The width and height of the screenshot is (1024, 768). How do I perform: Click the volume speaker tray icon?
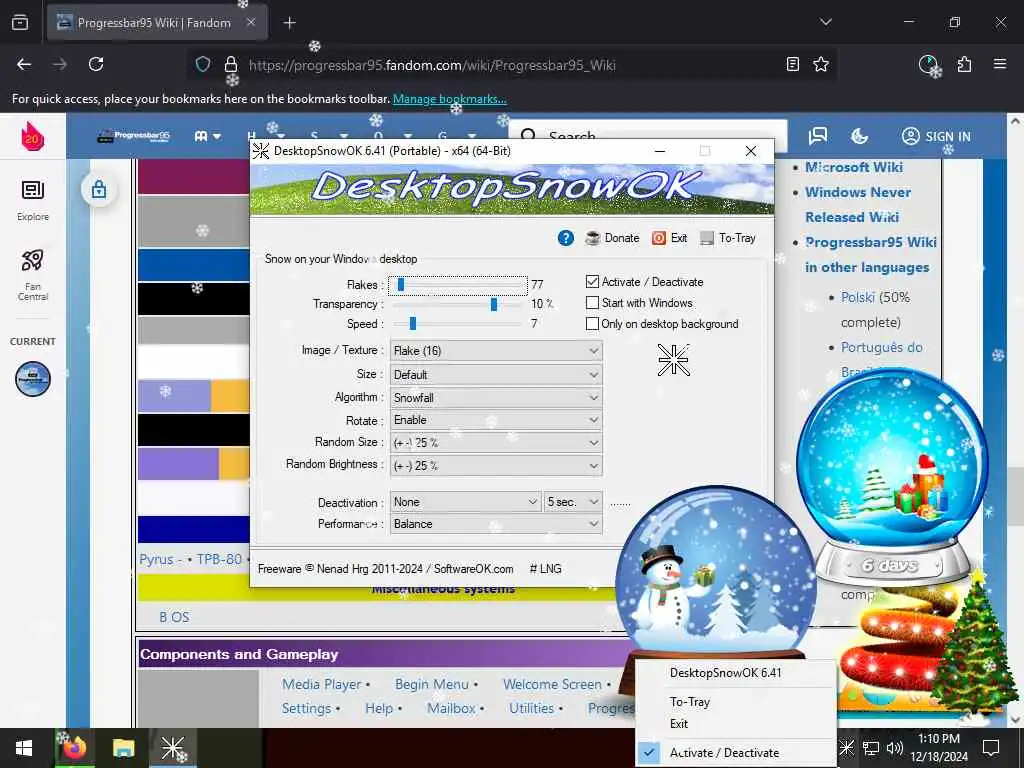895,748
